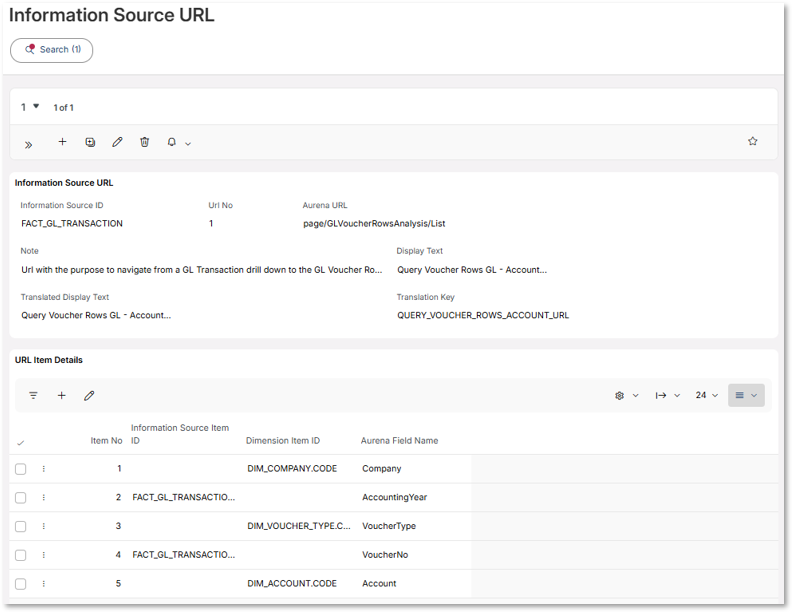Check the box for AccountingYear row
793x613 pixels.
pyautogui.click(x=20, y=498)
